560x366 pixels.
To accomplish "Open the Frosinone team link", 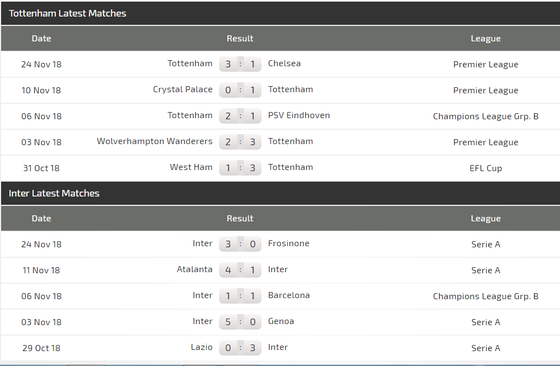I will (289, 244).
